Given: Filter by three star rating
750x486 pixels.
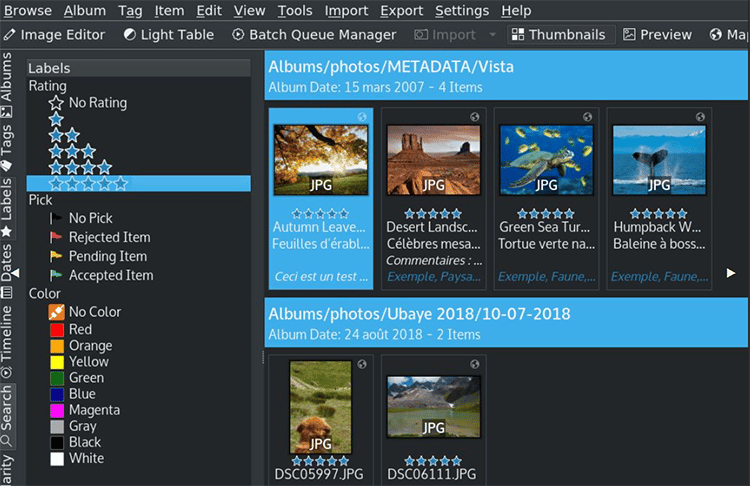Looking at the screenshot, I should click(72, 151).
